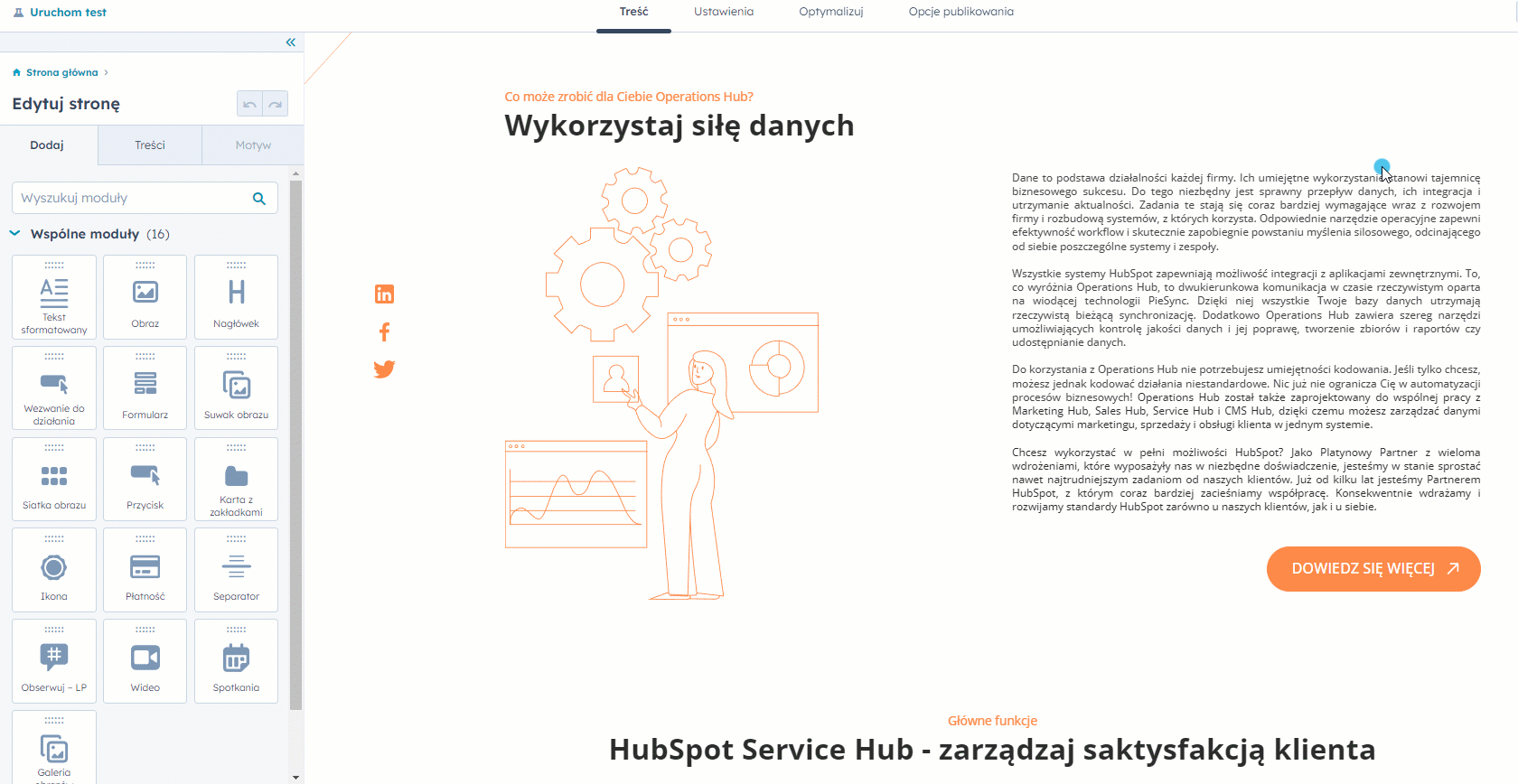Add the Obserwuj - LP module

pos(54,662)
